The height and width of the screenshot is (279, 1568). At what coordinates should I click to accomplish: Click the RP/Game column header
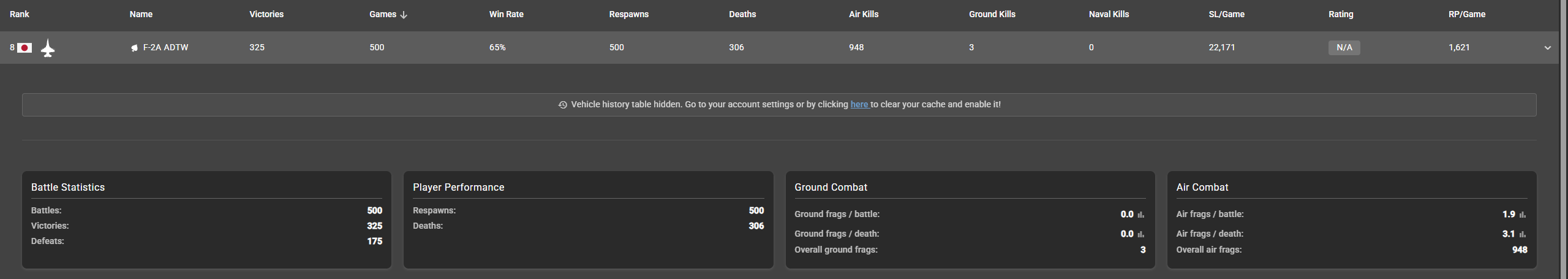click(1466, 14)
